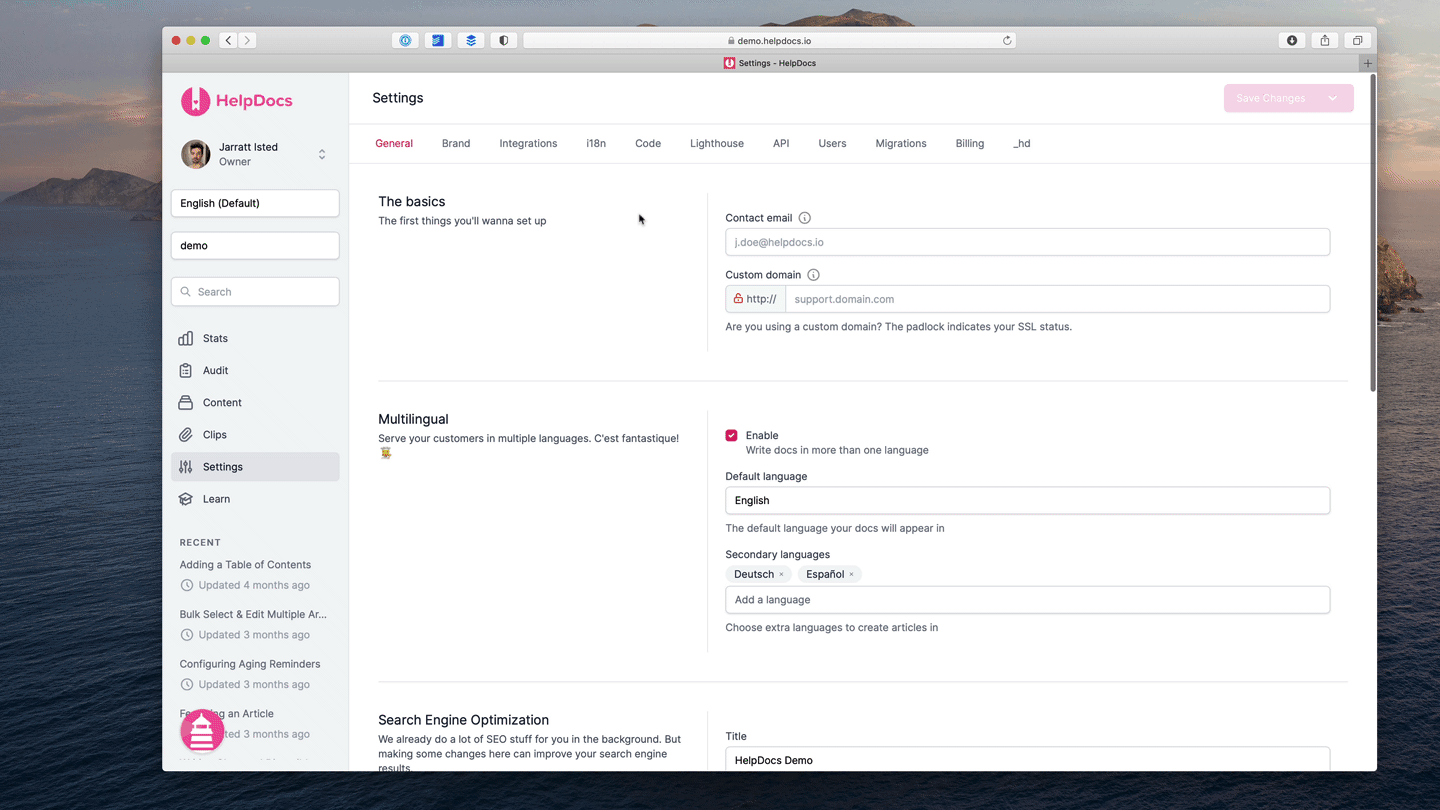Expand Save Changes dropdown arrow
Image resolution: width=1440 pixels, height=810 pixels.
(x=1333, y=98)
